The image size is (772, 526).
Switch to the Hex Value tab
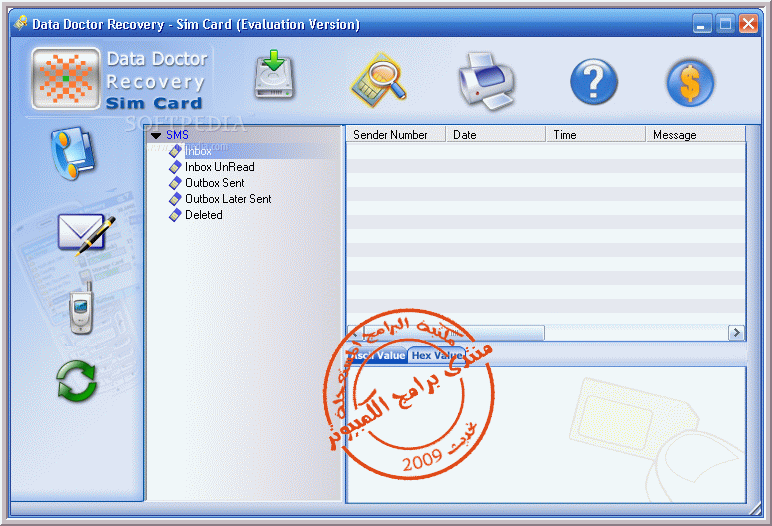pyautogui.click(x=436, y=355)
